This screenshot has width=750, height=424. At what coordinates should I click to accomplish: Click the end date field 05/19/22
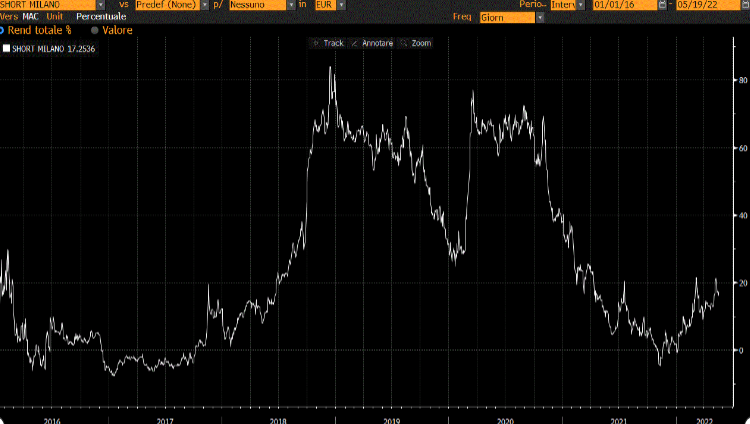click(706, 5)
